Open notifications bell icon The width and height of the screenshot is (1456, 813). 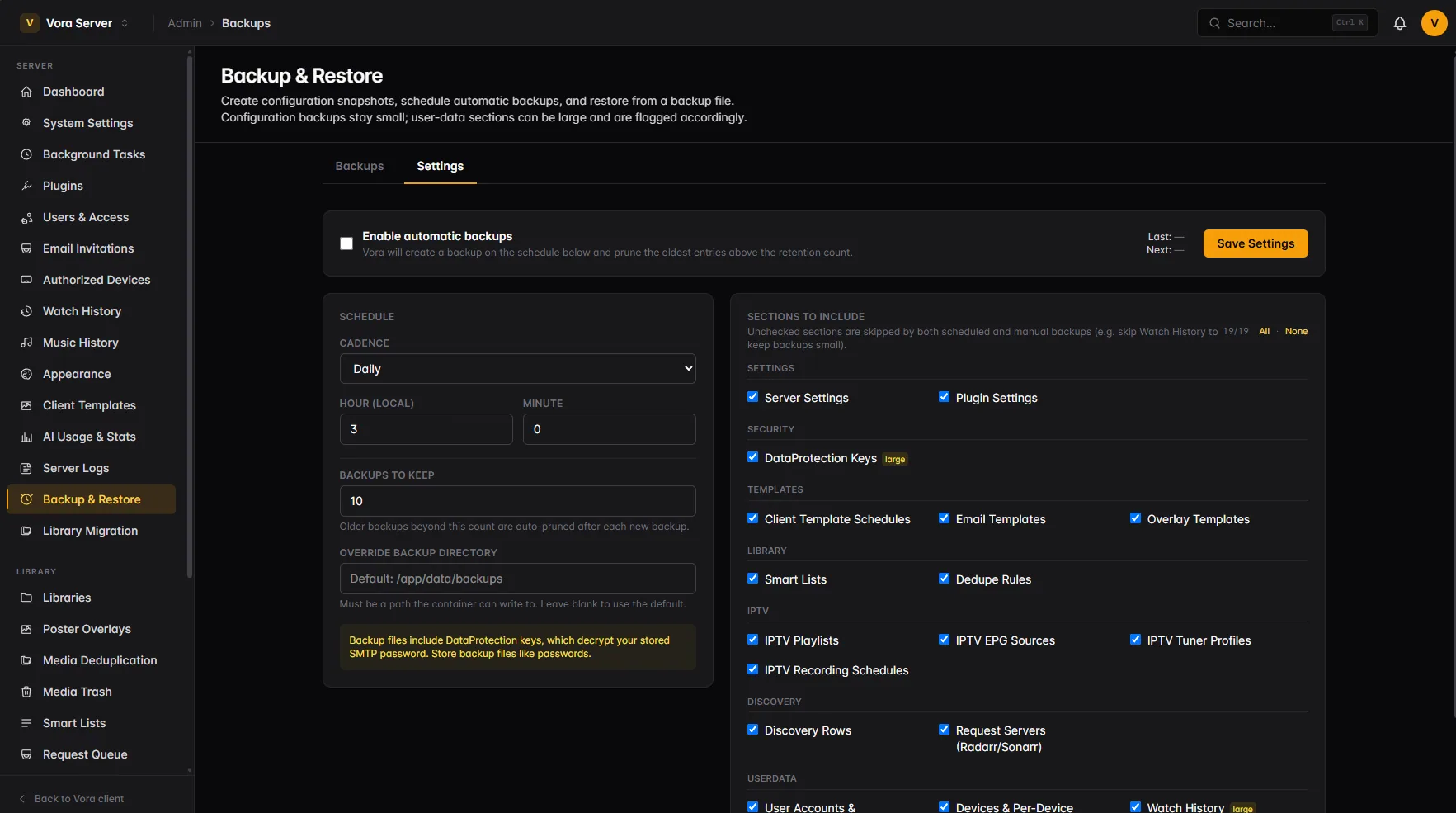pos(1400,23)
